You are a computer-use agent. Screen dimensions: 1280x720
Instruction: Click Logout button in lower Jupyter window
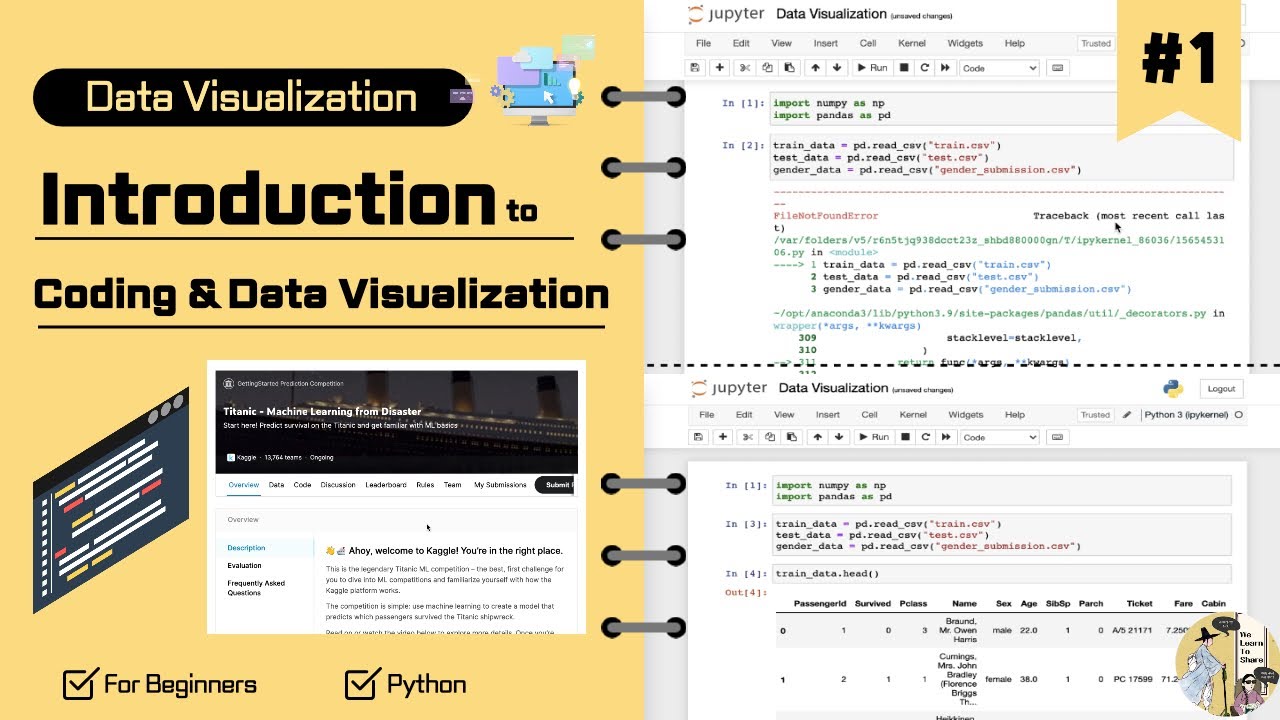[1221, 389]
